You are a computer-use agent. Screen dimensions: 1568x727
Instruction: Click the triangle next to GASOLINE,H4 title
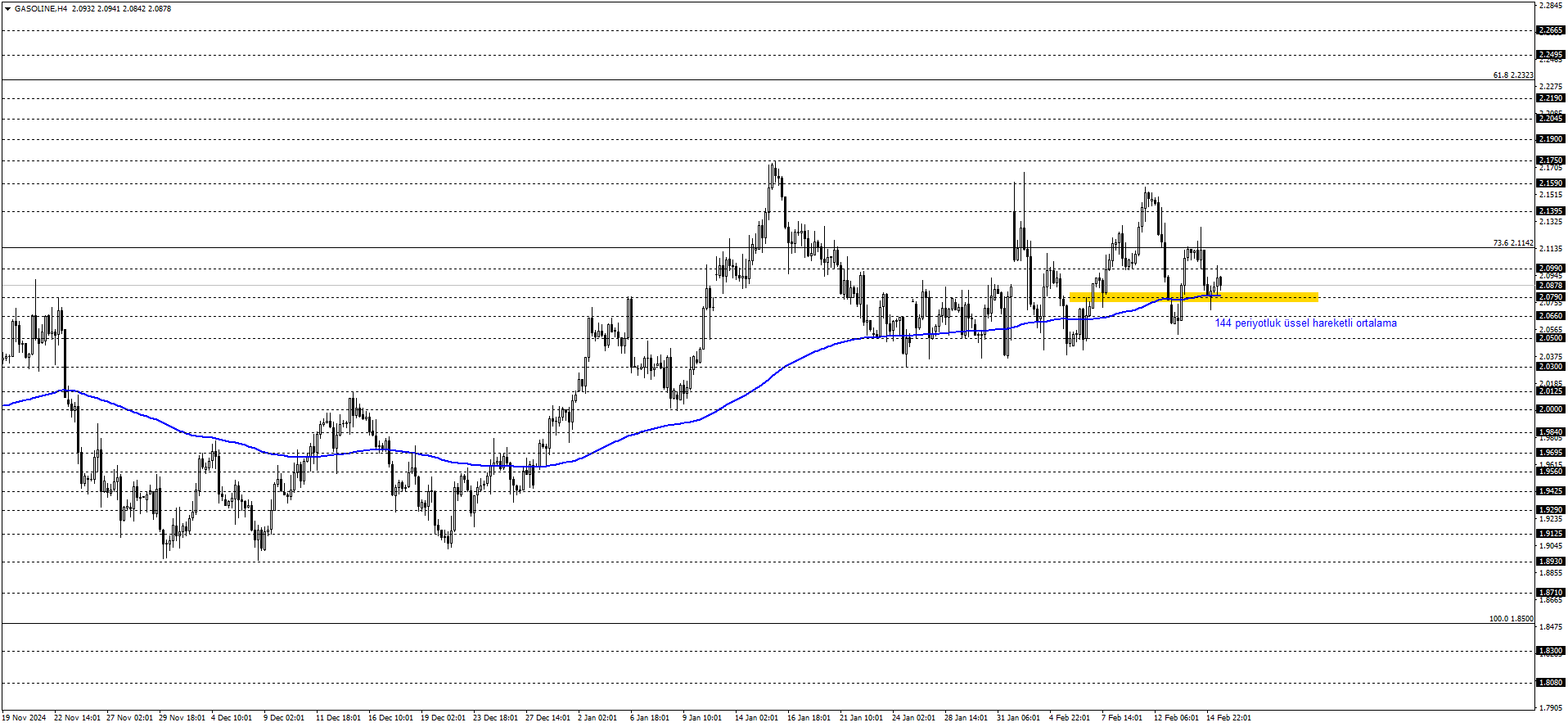pyautogui.click(x=7, y=9)
